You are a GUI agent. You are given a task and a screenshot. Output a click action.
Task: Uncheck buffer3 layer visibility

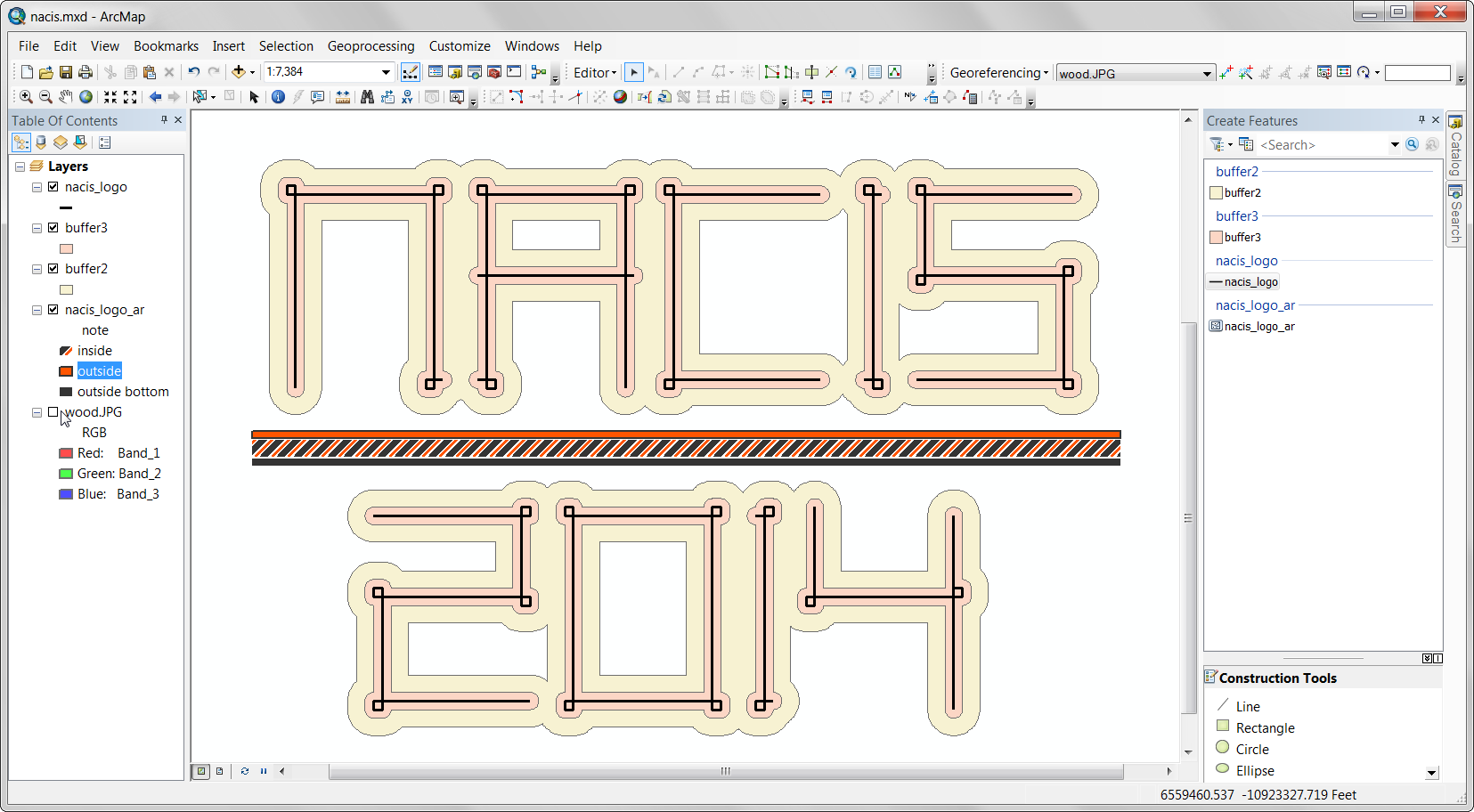53,228
